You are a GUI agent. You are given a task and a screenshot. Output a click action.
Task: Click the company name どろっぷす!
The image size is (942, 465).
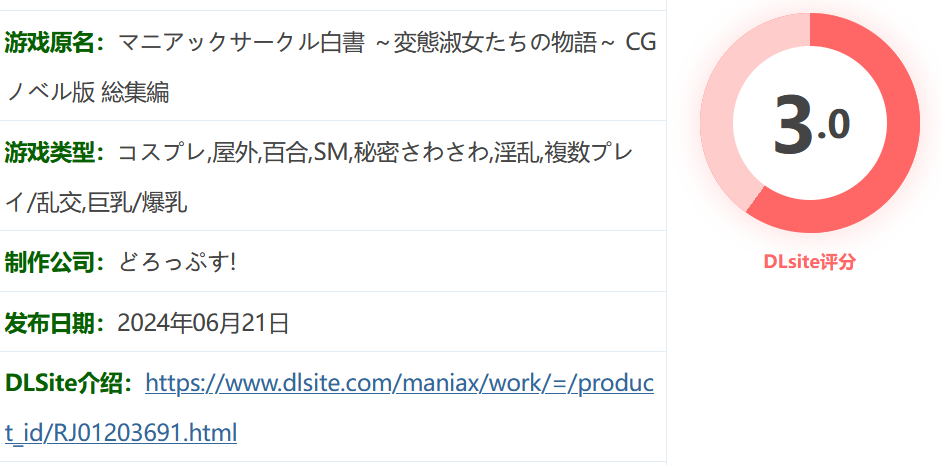(177, 263)
